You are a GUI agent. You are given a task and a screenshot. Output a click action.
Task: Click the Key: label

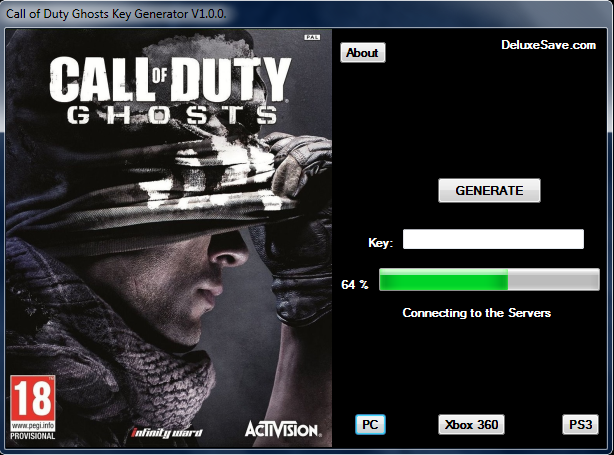tap(380, 242)
